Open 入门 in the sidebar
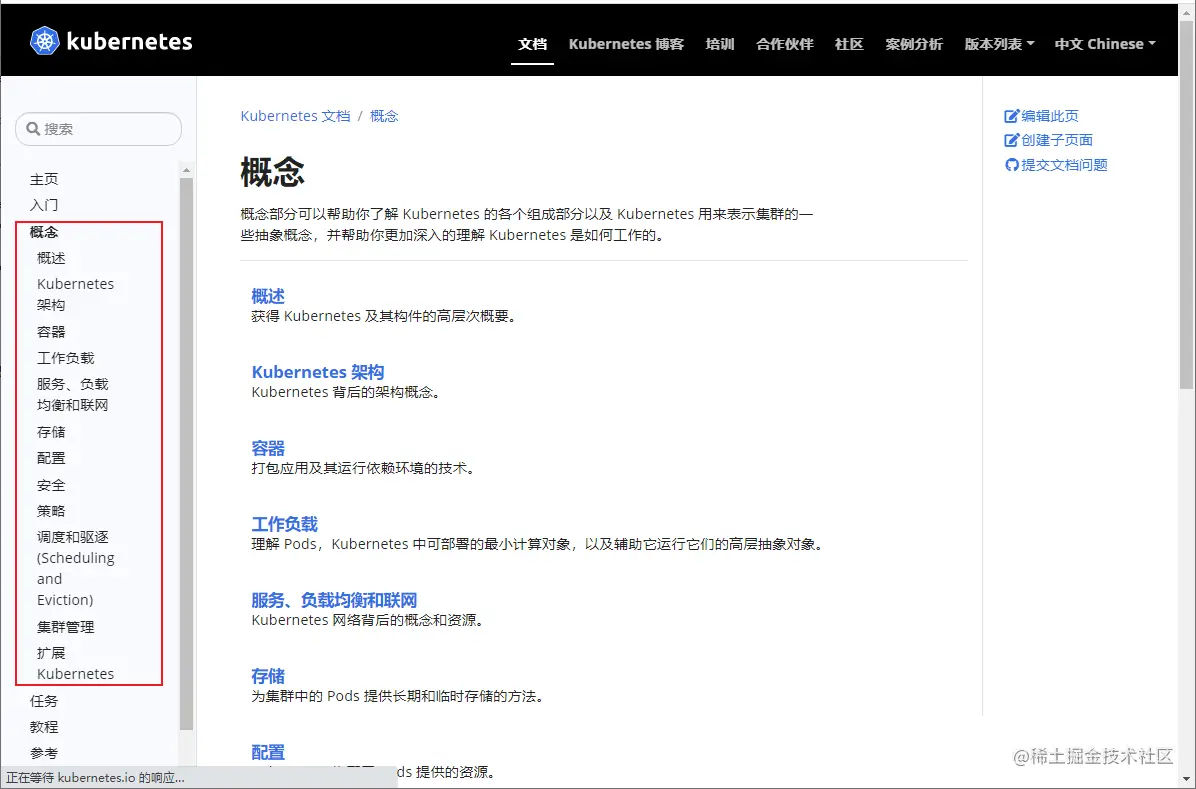Image resolution: width=1196 pixels, height=789 pixels. 43,205
